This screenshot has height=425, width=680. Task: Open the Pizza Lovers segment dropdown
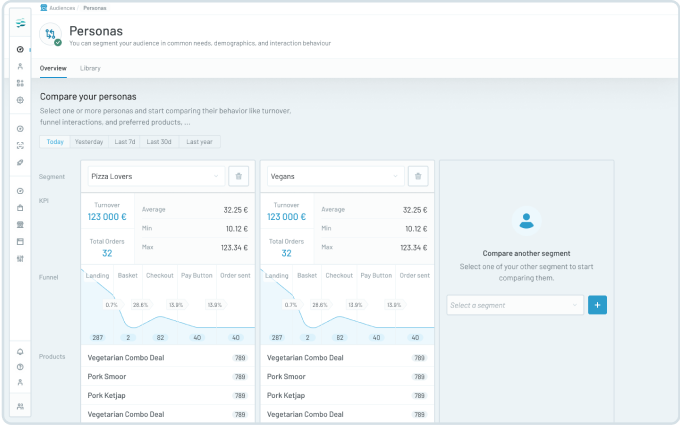154,176
